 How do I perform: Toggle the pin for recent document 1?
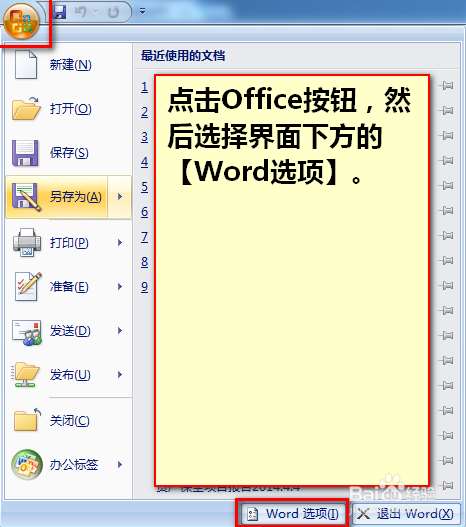point(447,86)
